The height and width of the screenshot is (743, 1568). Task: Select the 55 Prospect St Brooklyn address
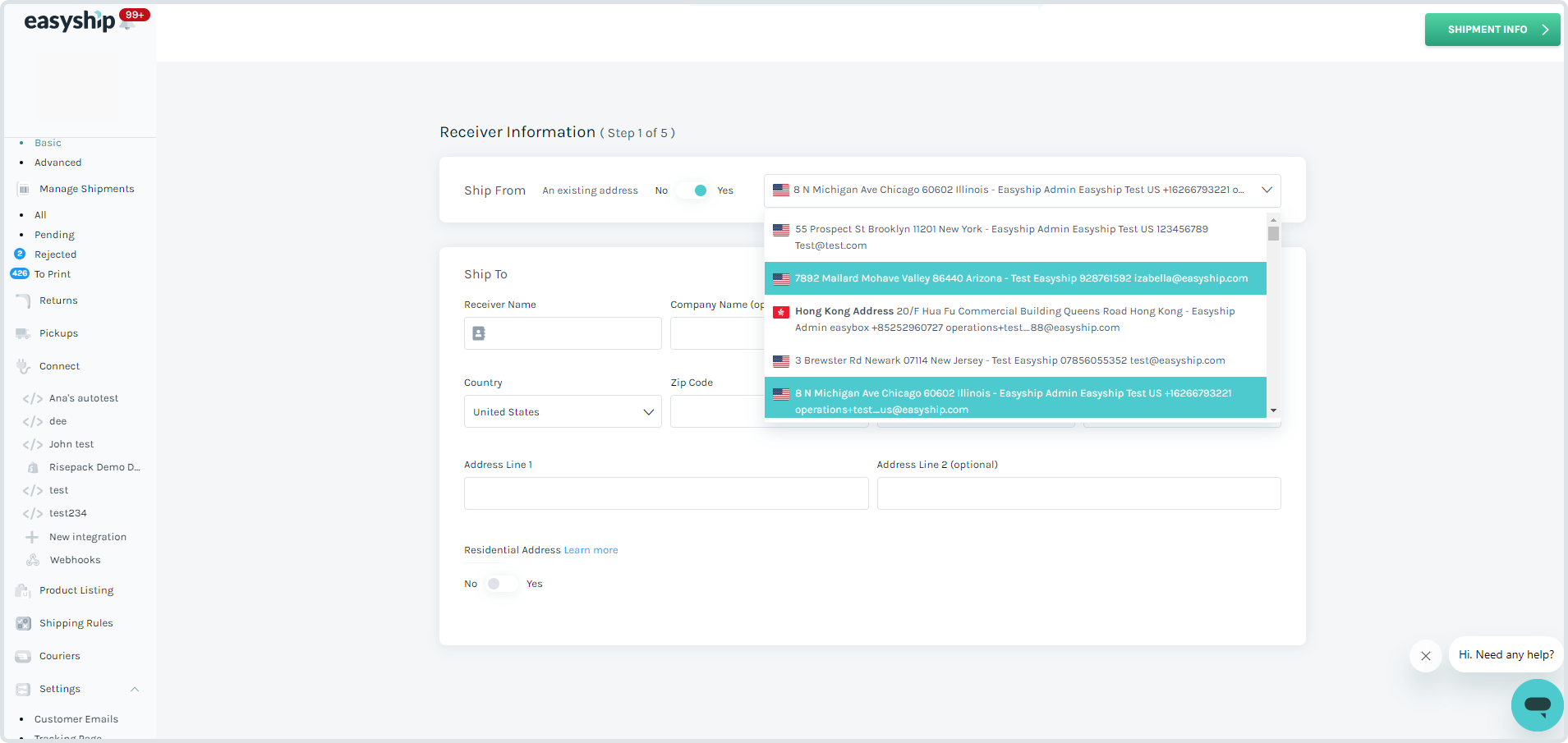pyautogui.click(x=1015, y=237)
